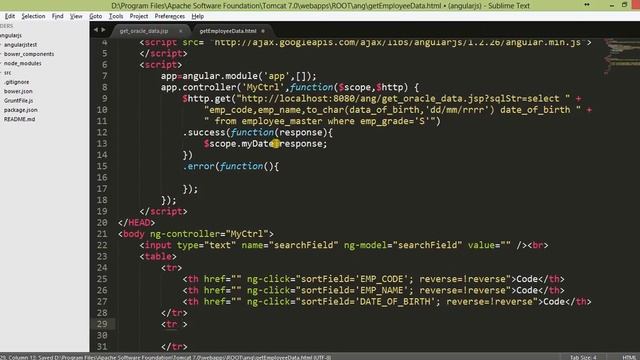Open the package.json file
The width and height of the screenshot is (640, 360).
(x=21, y=110)
